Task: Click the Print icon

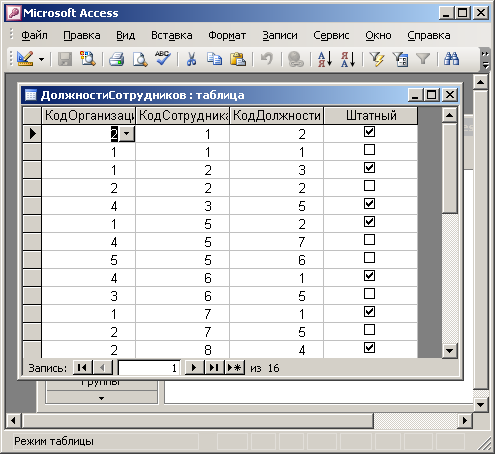Action: 117,59
